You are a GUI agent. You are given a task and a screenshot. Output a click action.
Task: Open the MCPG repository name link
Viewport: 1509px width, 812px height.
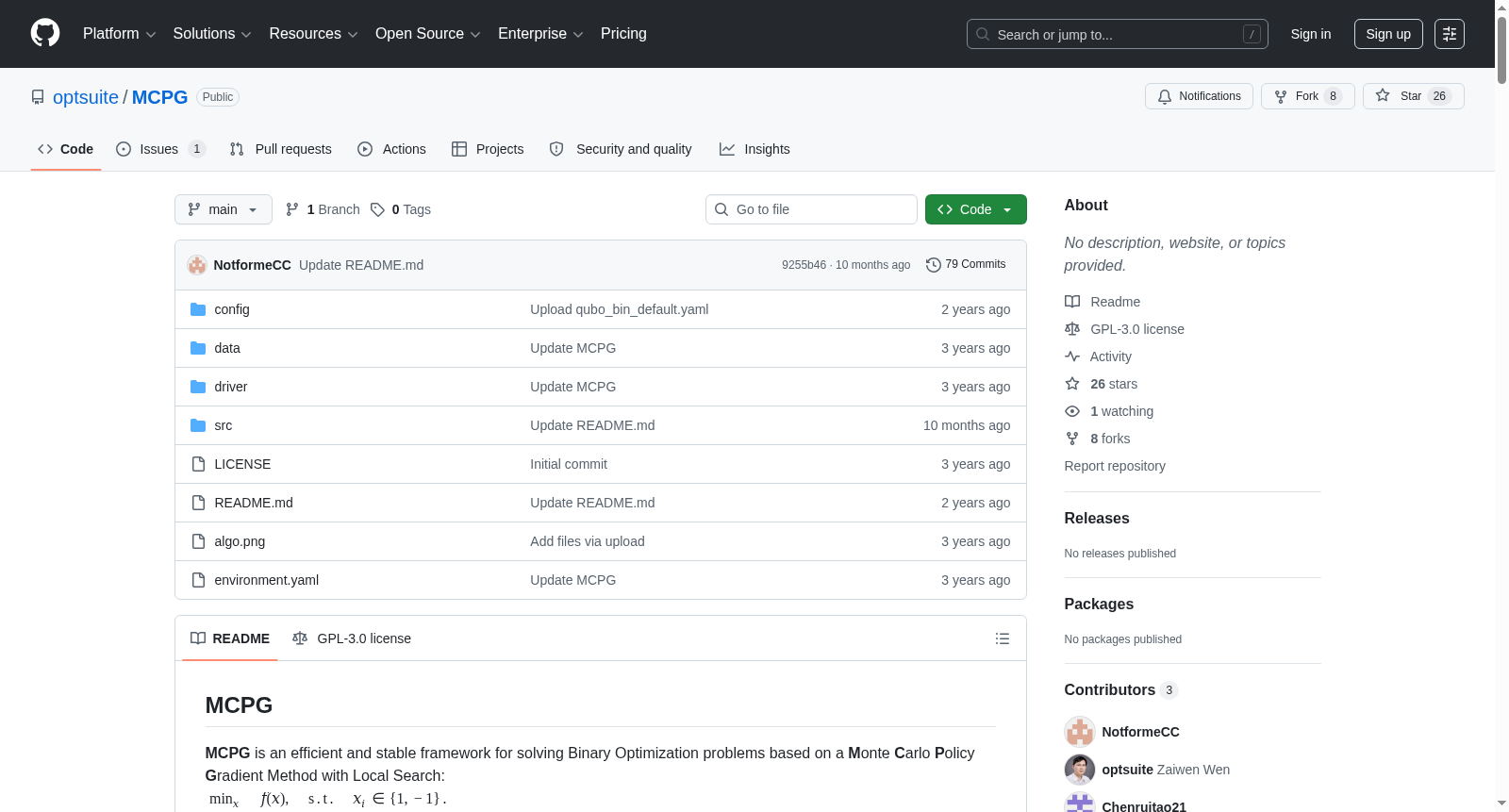160,97
